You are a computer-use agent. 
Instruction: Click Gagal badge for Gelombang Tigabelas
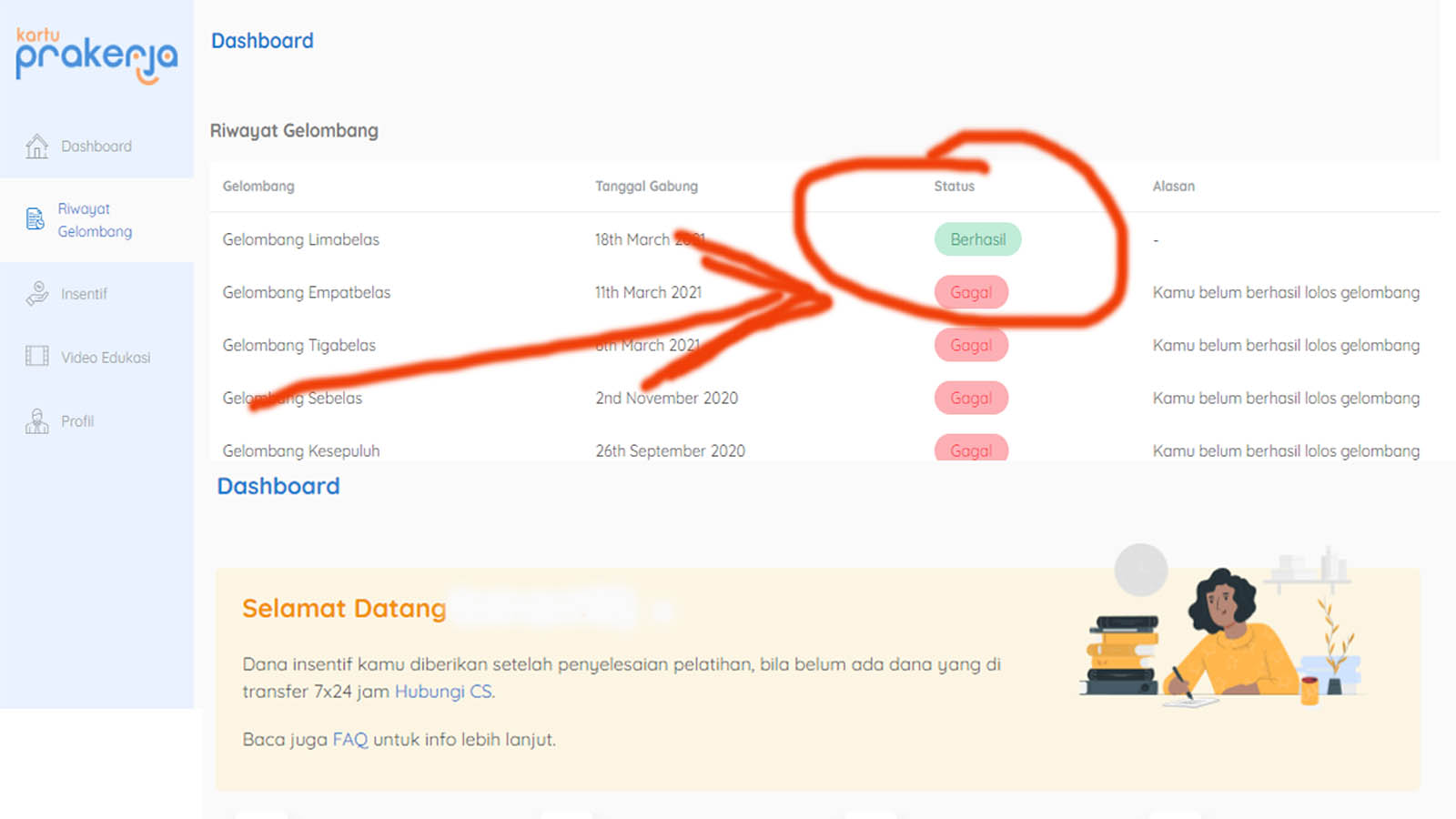pos(971,345)
